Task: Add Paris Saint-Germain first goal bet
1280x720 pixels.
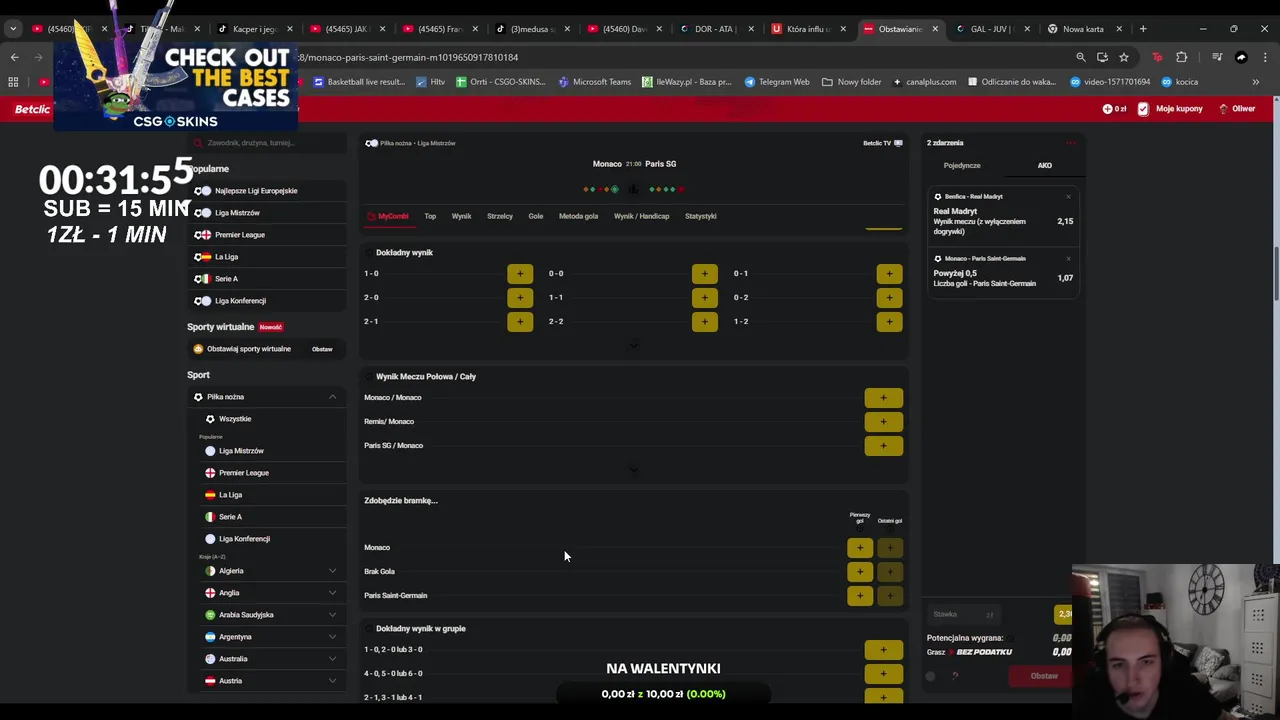Action: (860, 595)
